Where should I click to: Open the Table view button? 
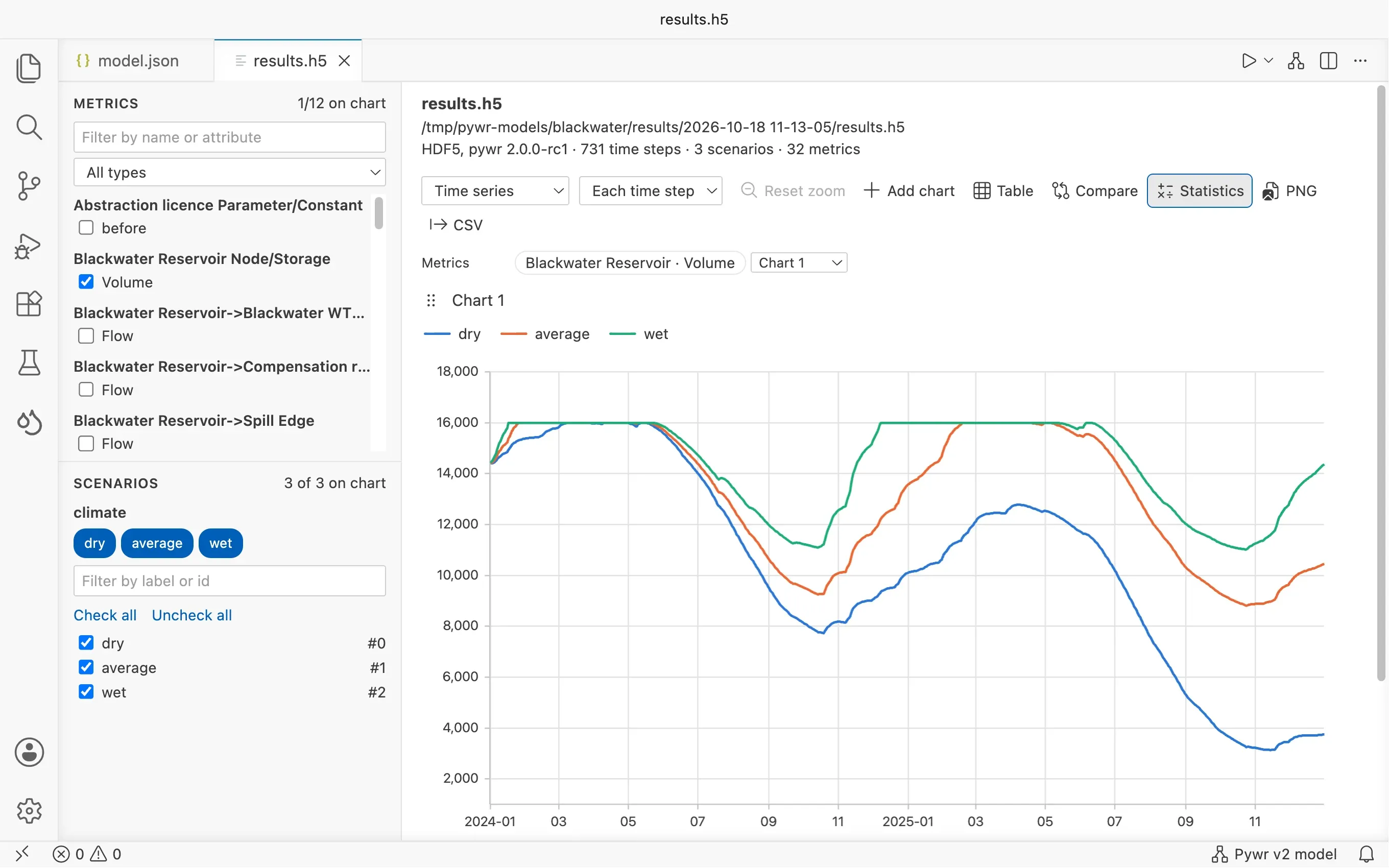point(1003,190)
